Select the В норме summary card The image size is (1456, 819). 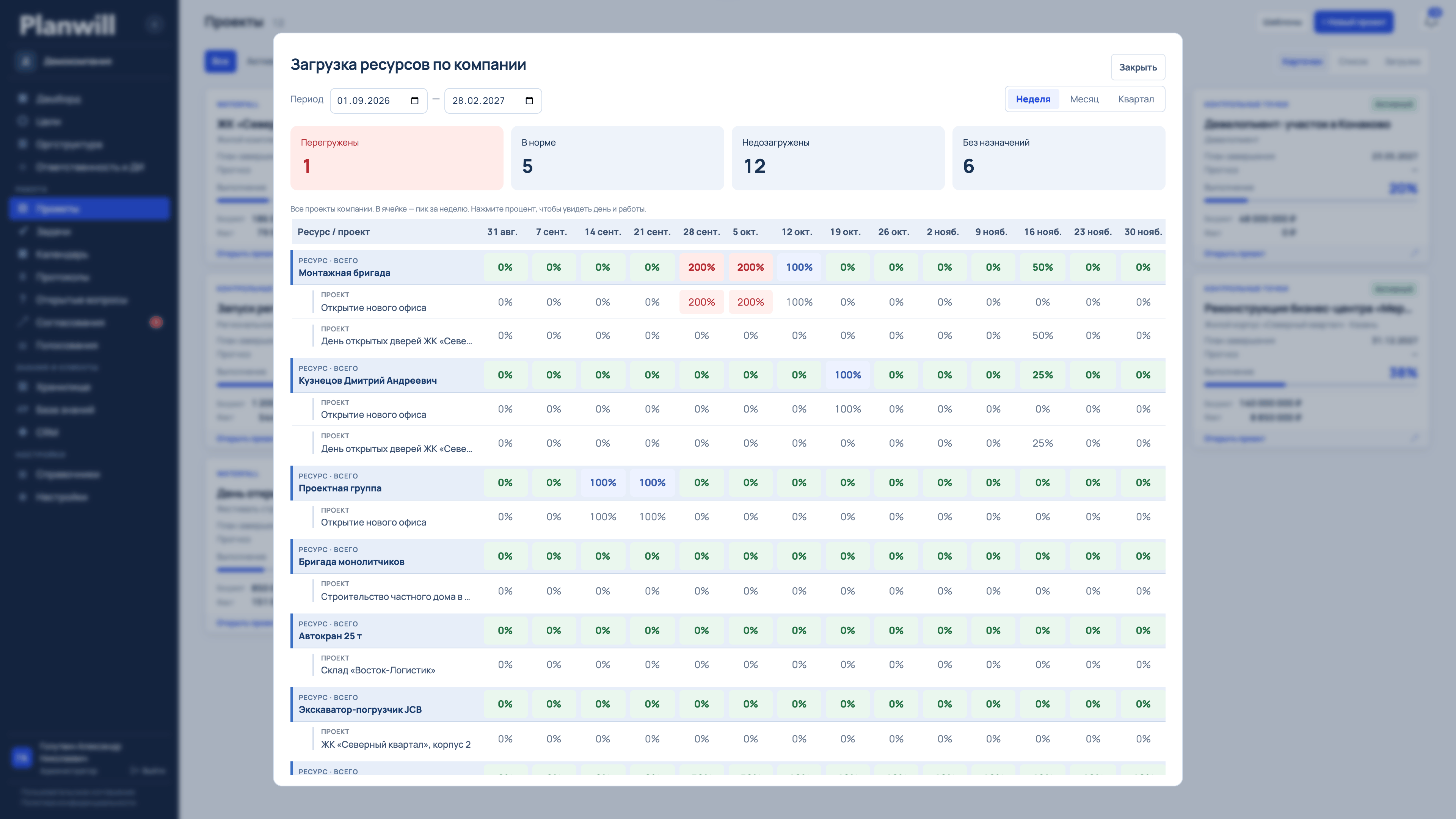(617, 158)
